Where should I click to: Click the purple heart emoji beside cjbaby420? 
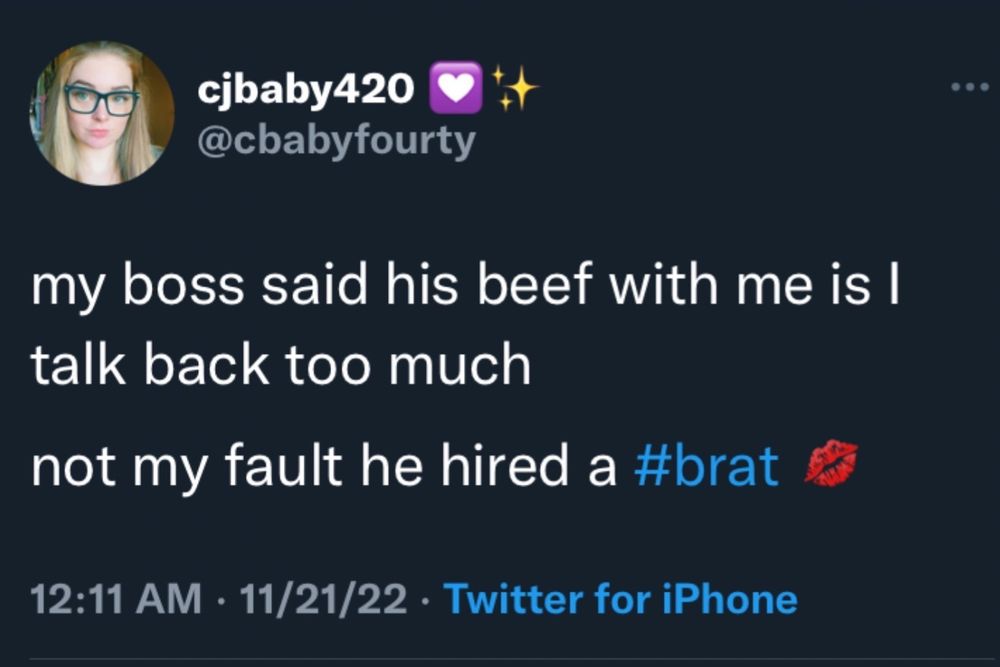pyautogui.click(x=456, y=88)
